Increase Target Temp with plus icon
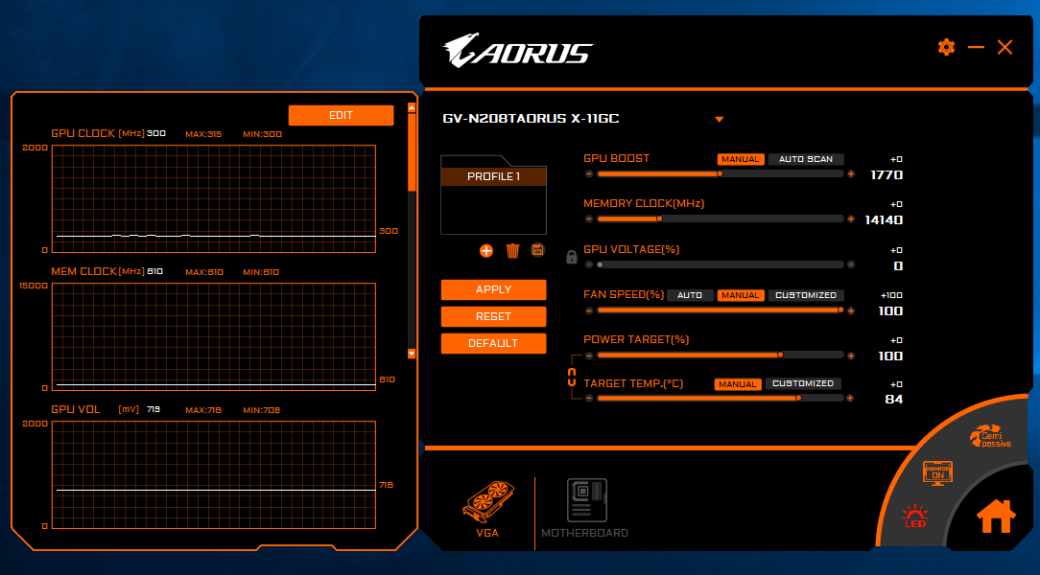 (850, 398)
